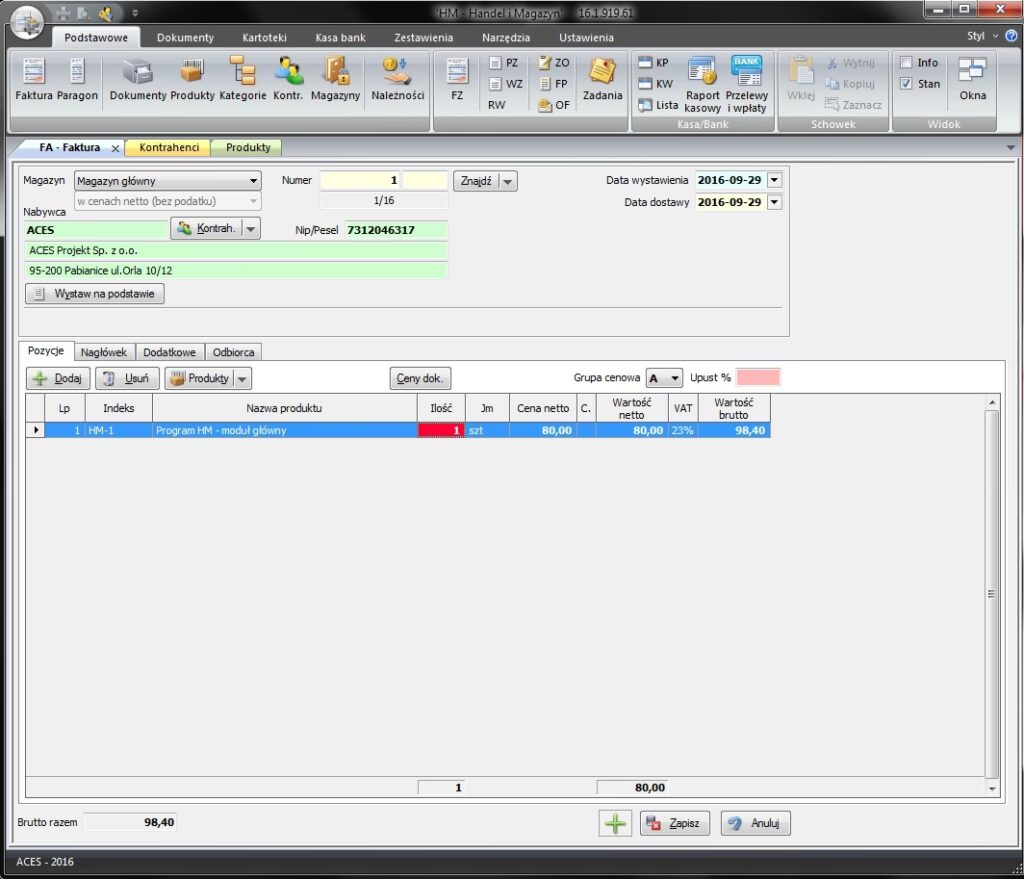The image size is (1024, 879).
Task: Uncheck the Stan checkbox
Action: [906, 84]
